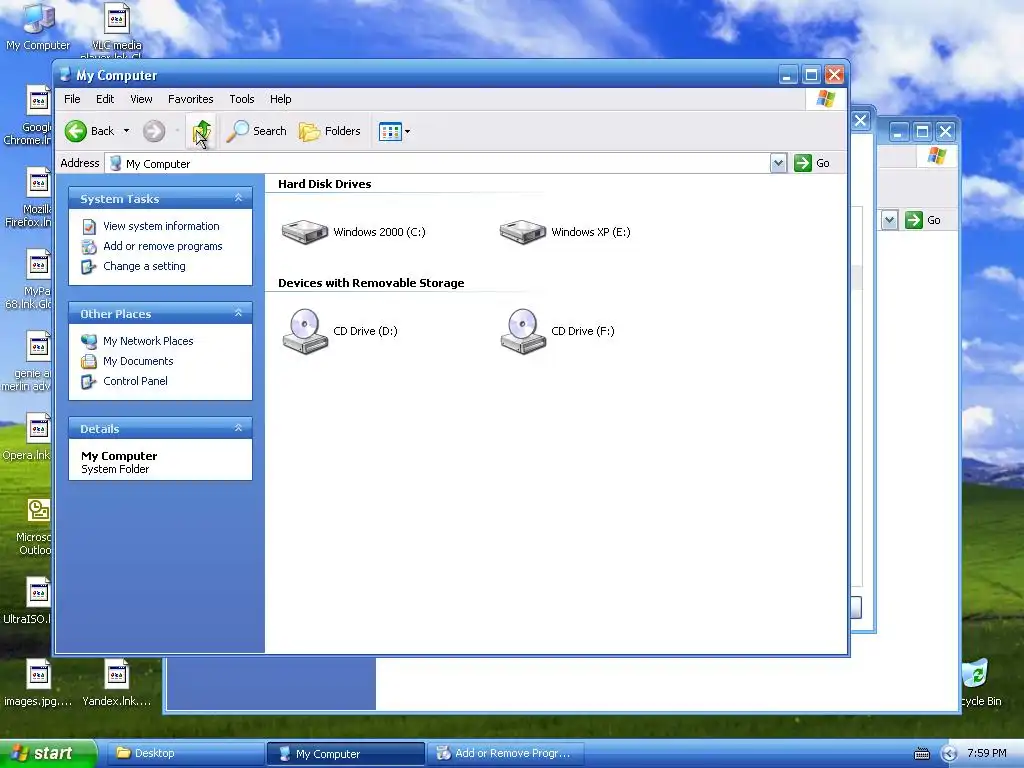Select CD Drive (F:) icon
Viewport: 1024px width, 768px height.
pos(522,331)
